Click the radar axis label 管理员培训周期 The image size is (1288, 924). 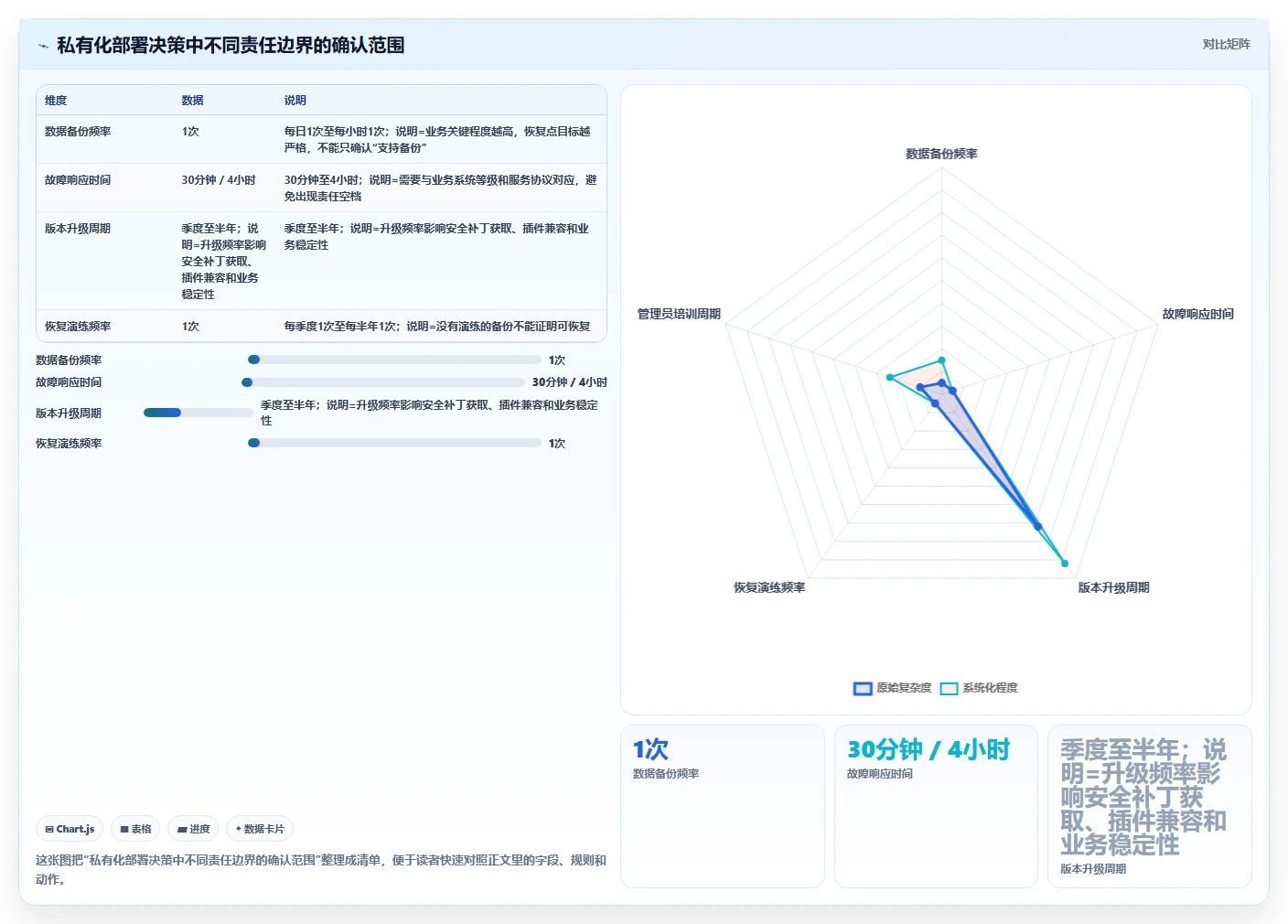(x=679, y=314)
